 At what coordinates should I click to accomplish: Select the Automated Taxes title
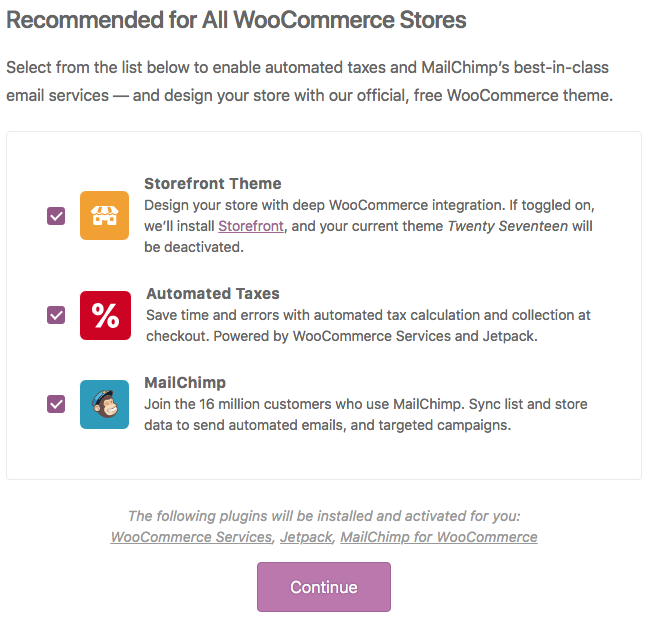click(213, 293)
